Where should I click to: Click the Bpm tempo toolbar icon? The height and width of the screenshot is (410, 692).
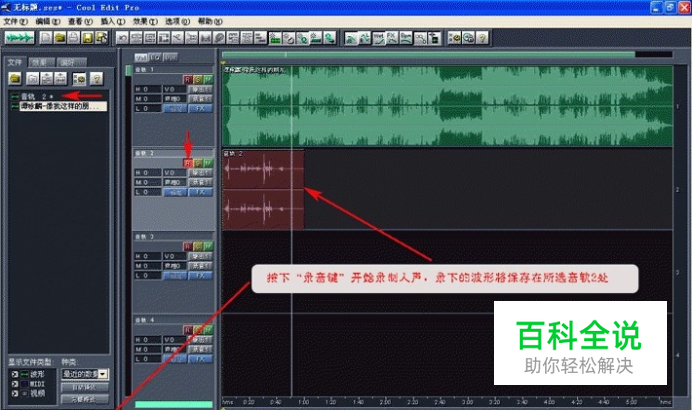point(406,38)
